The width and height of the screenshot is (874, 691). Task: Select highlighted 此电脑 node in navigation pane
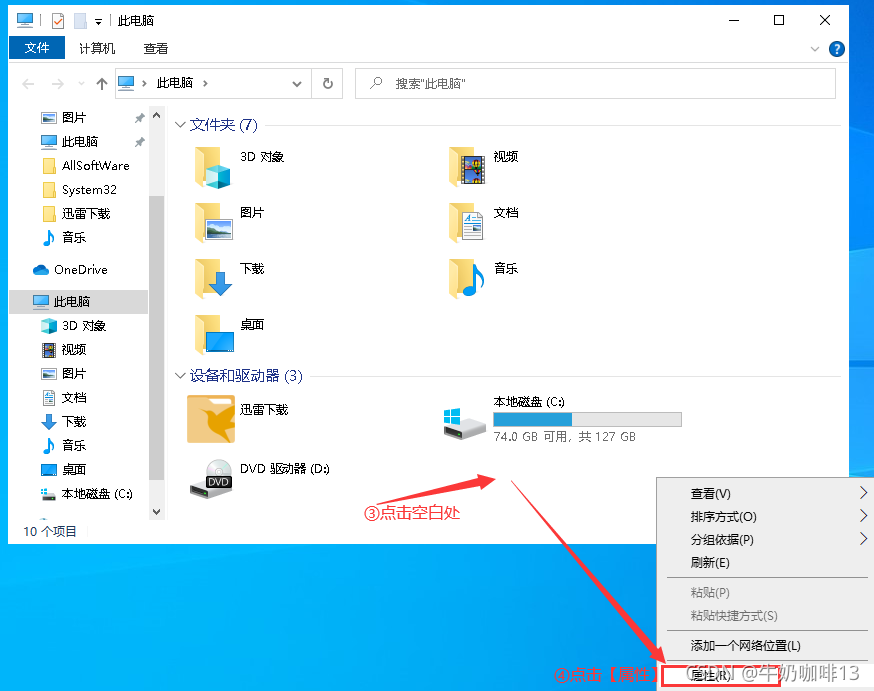[78, 301]
